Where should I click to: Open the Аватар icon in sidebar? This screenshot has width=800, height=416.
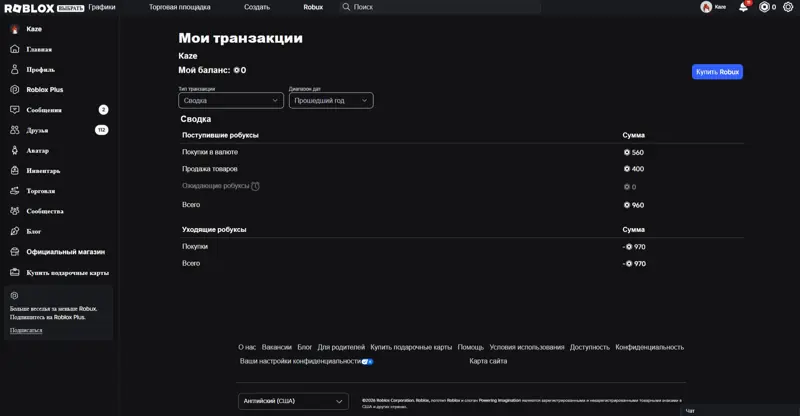click(15, 150)
